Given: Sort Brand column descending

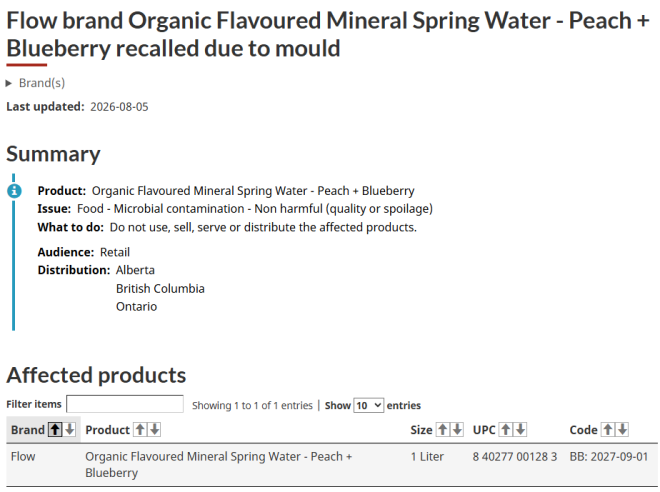Looking at the screenshot, I should pos(69,430).
